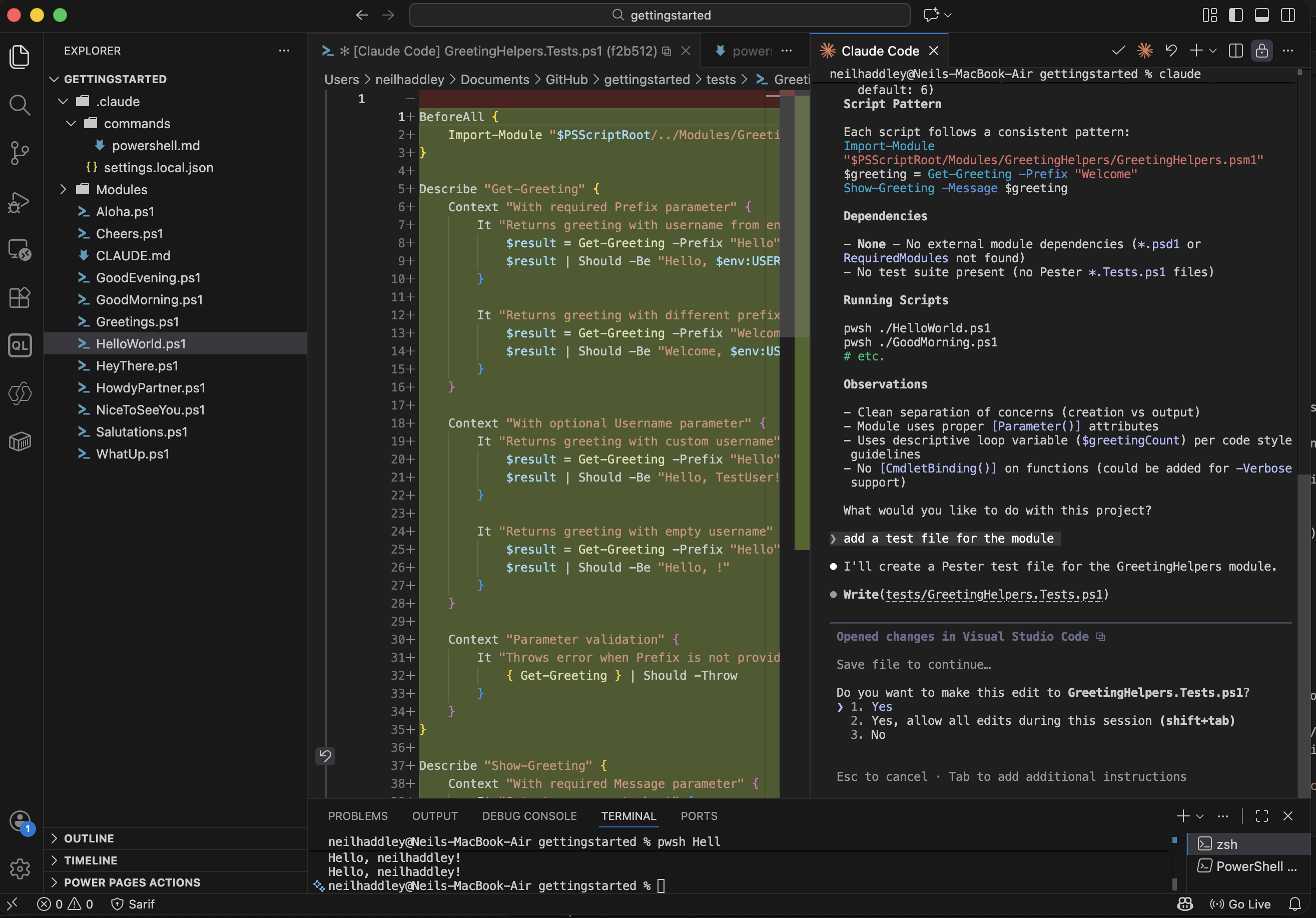This screenshot has width=1316, height=918.
Task: Open GitHub Copilot from the status bar
Action: 1184,904
